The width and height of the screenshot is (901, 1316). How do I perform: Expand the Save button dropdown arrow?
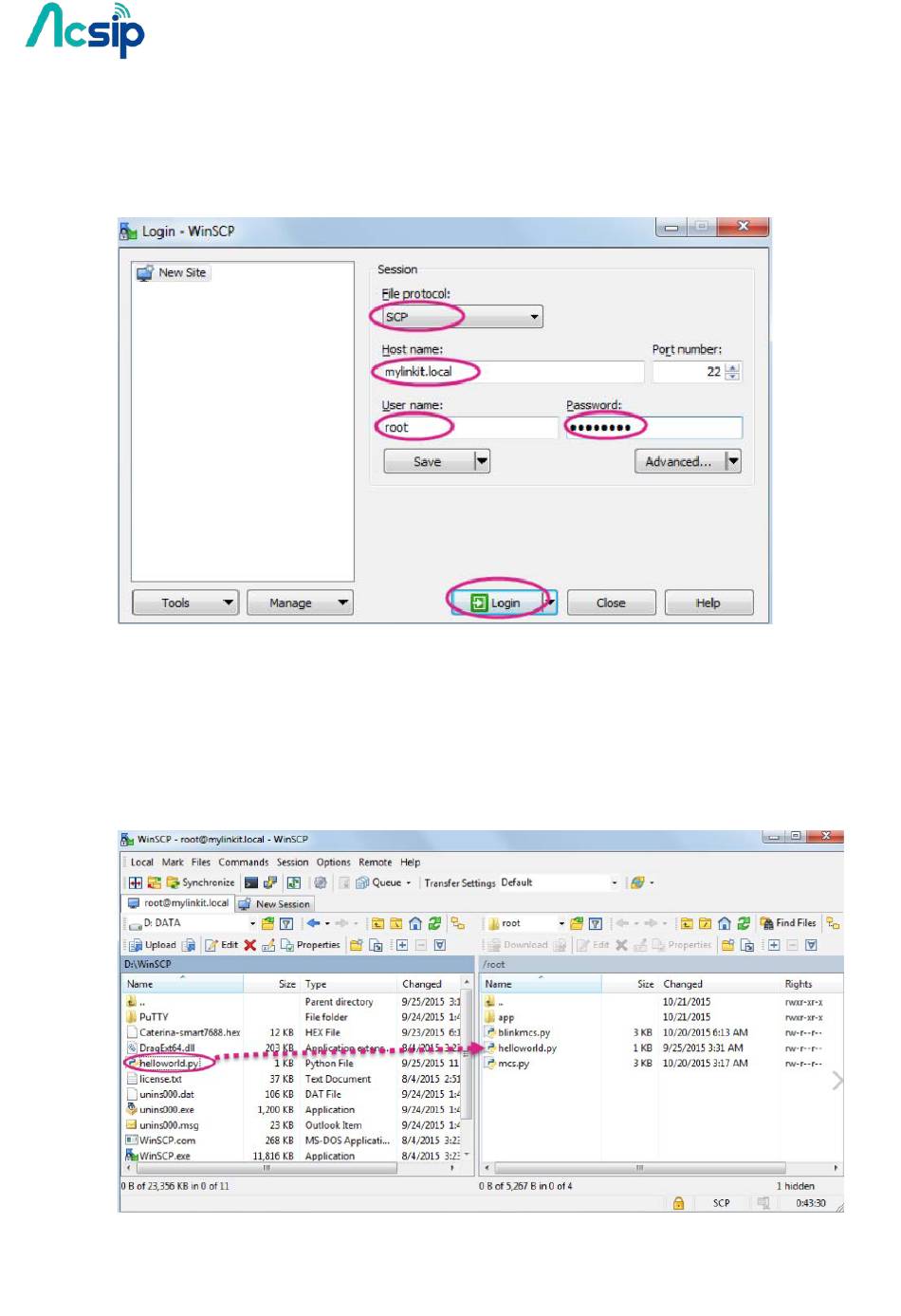482,461
